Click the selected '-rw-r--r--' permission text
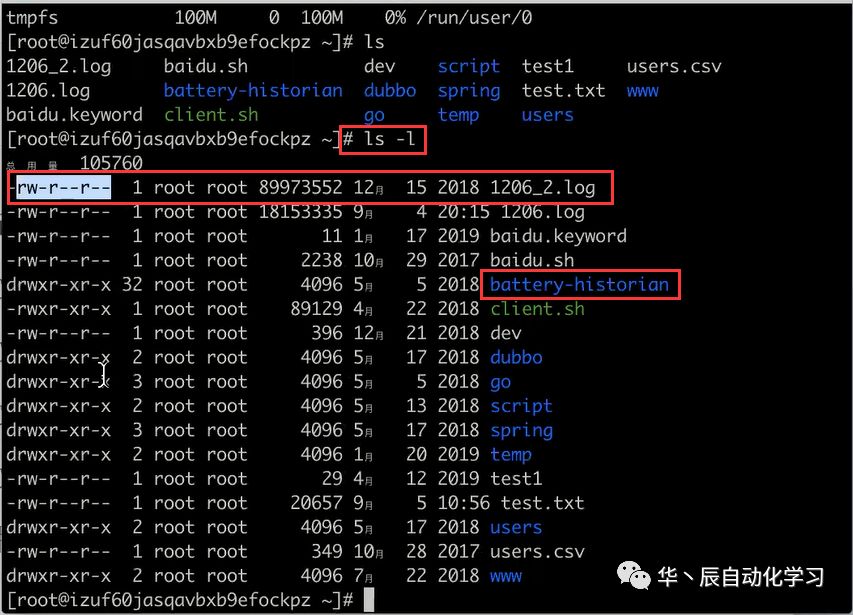853x615 pixels. click(58, 188)
